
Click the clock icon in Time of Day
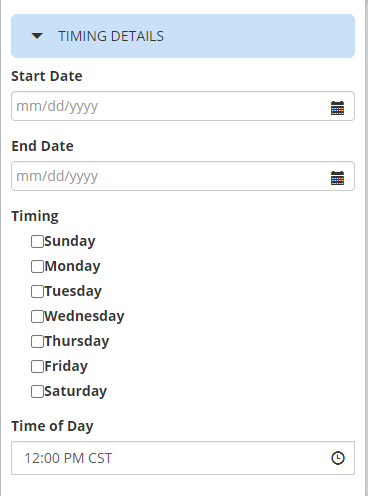coord(338,458)
